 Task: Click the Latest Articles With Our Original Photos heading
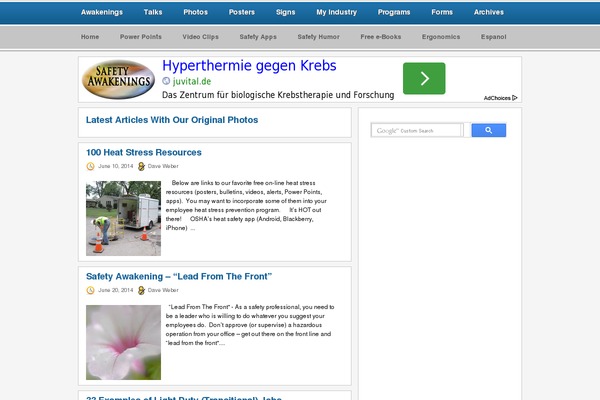172,120
